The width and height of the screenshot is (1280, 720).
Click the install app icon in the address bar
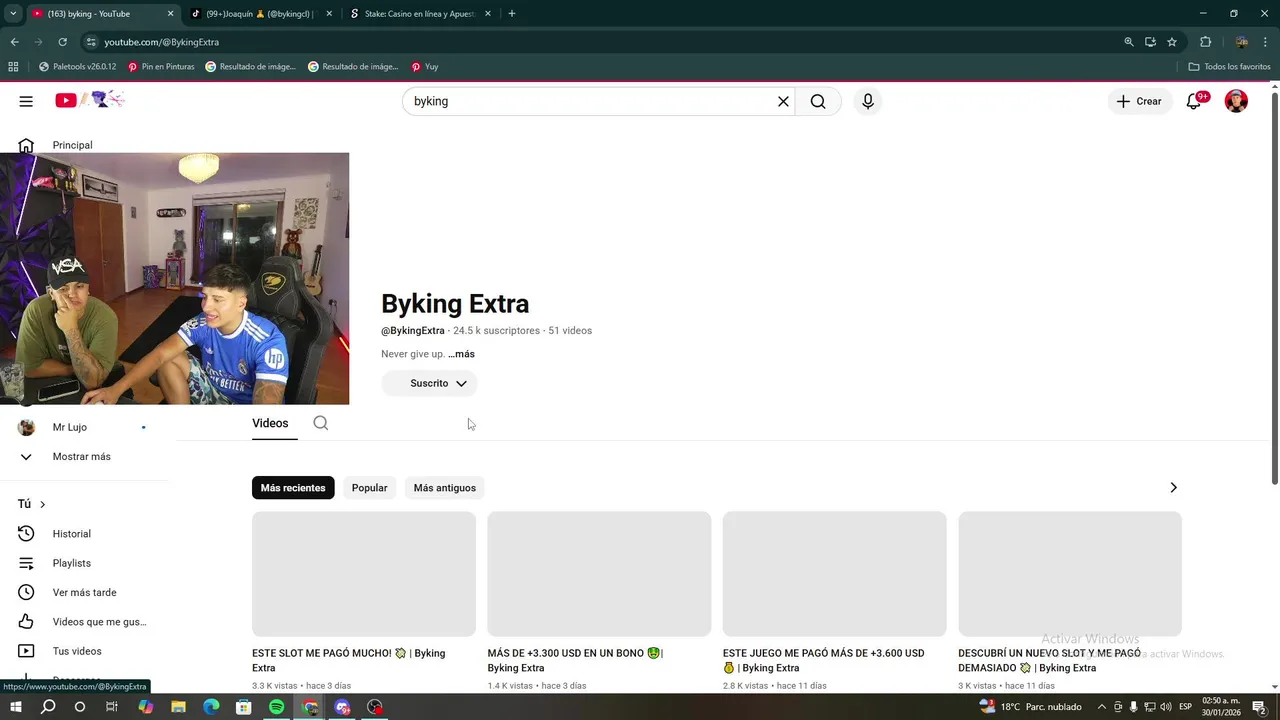[1150, 42]
